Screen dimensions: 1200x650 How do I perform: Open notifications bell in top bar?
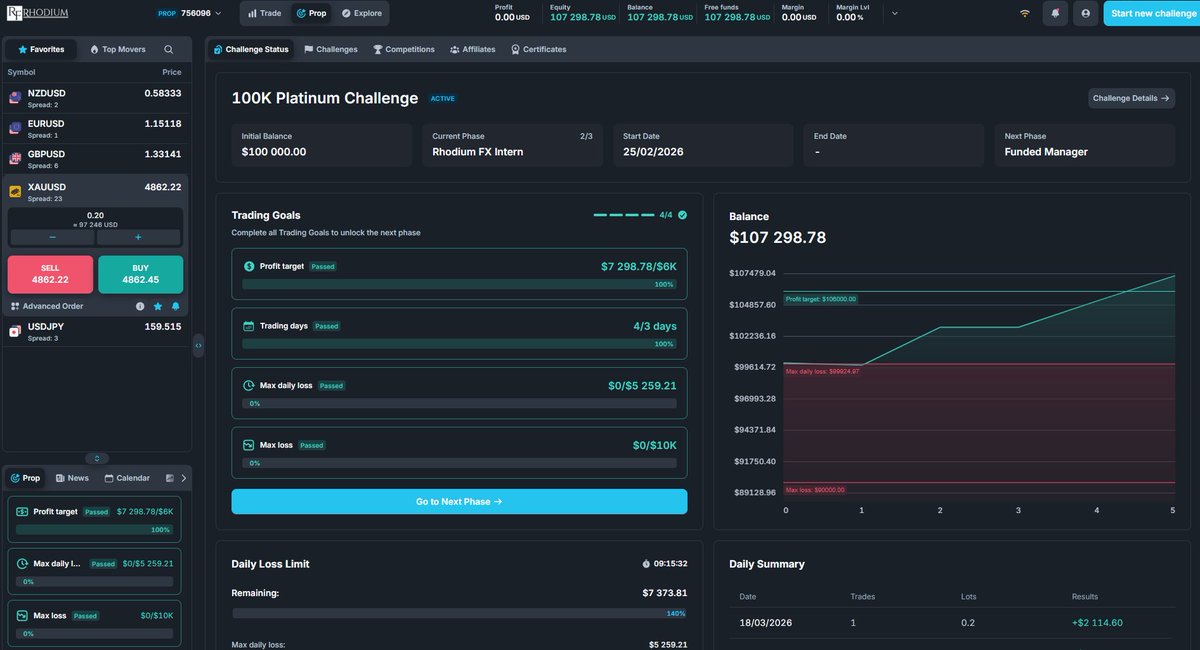[x=1055, y=13]
